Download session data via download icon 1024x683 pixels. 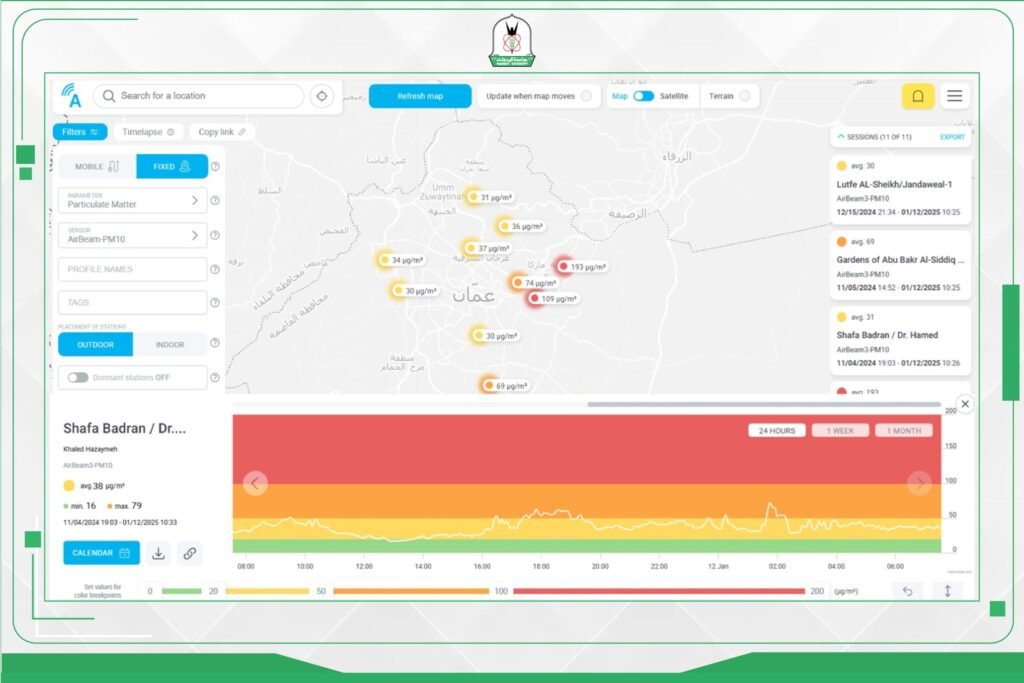[159, 553]
